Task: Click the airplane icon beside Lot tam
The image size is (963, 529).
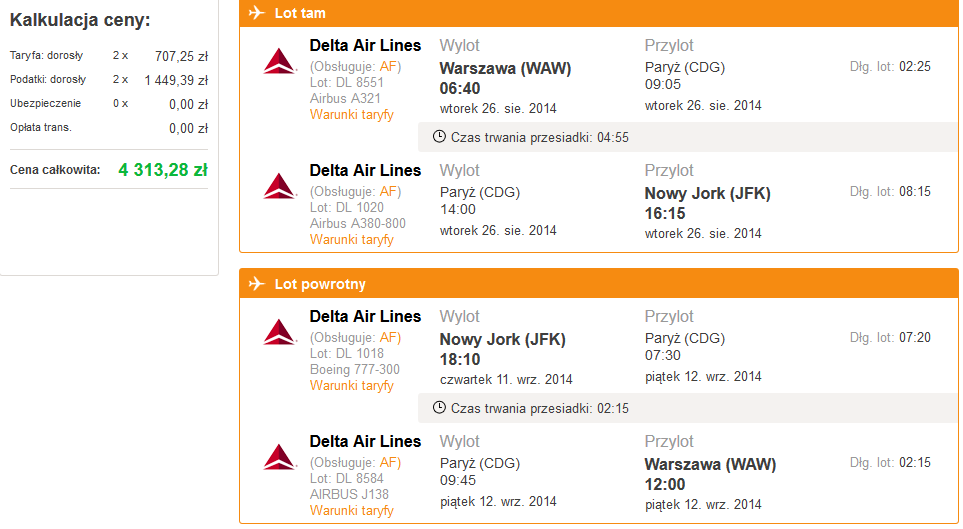Action: [256, 12]
